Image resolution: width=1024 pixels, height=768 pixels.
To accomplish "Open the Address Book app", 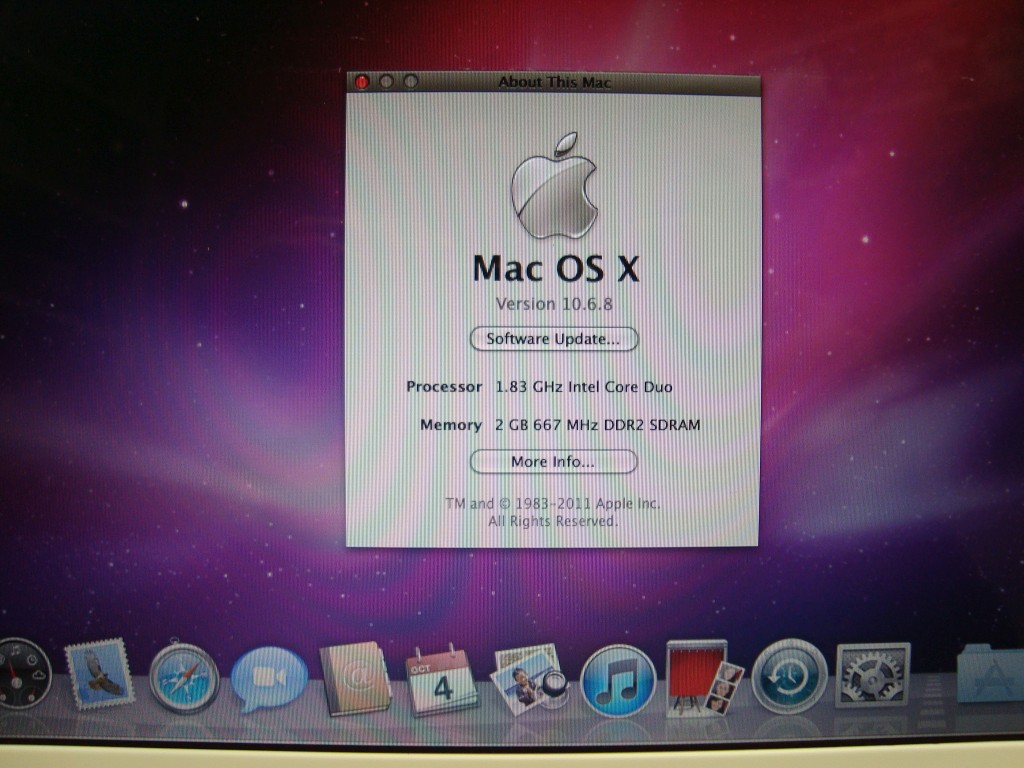I will (354, 680).
